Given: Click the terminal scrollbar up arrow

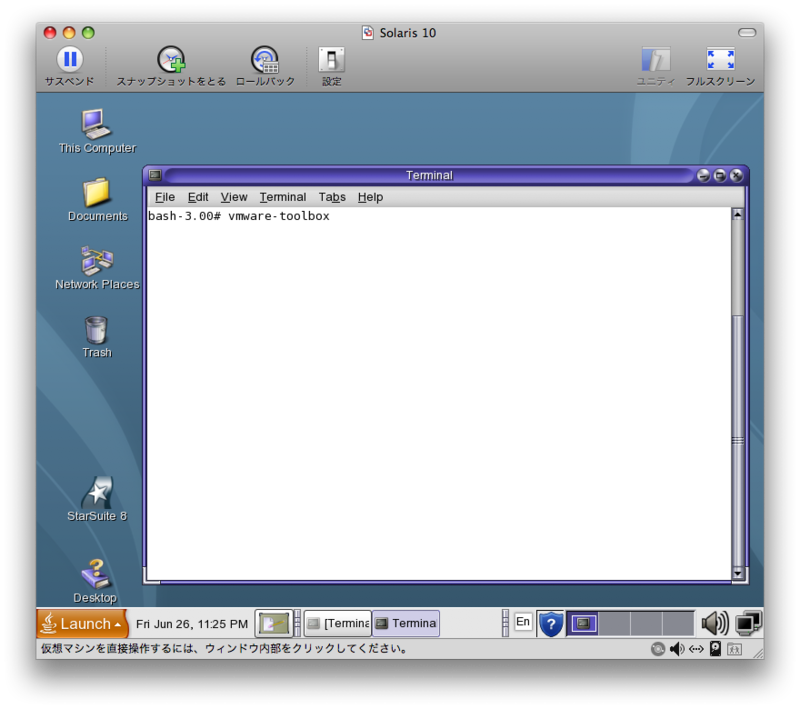Looking at the screenshot, I should coord(737,214).
